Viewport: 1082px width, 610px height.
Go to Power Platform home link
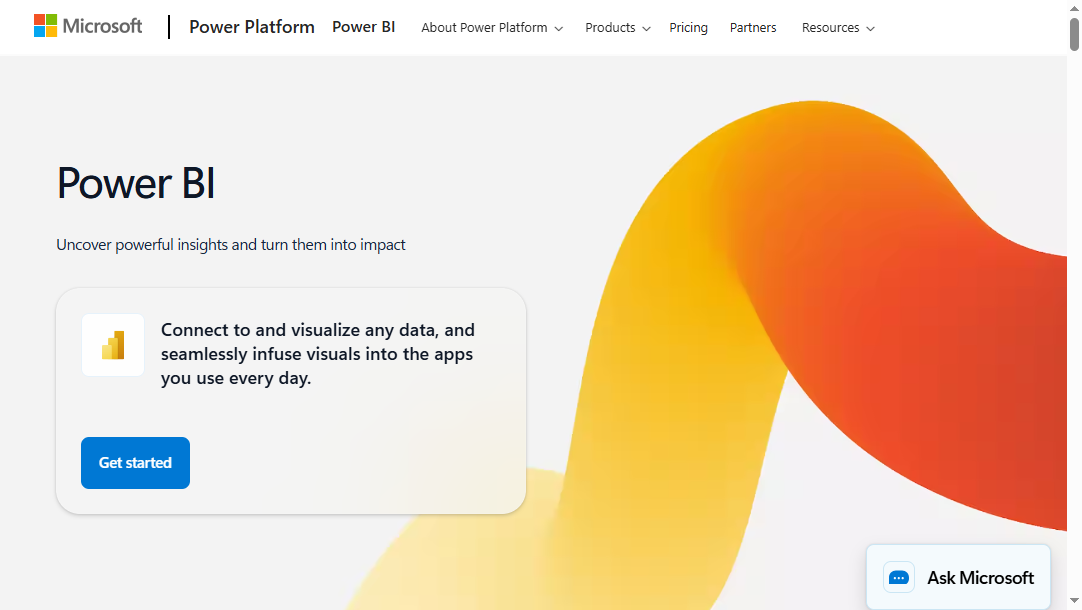point(252,27)
